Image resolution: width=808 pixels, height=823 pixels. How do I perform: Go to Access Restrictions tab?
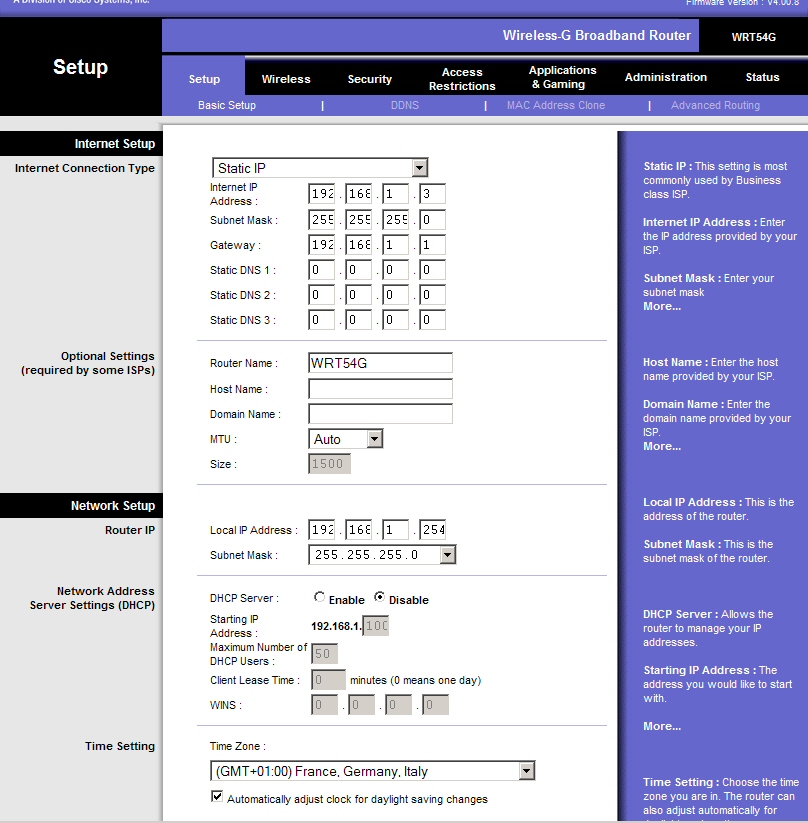coord(462,79)
